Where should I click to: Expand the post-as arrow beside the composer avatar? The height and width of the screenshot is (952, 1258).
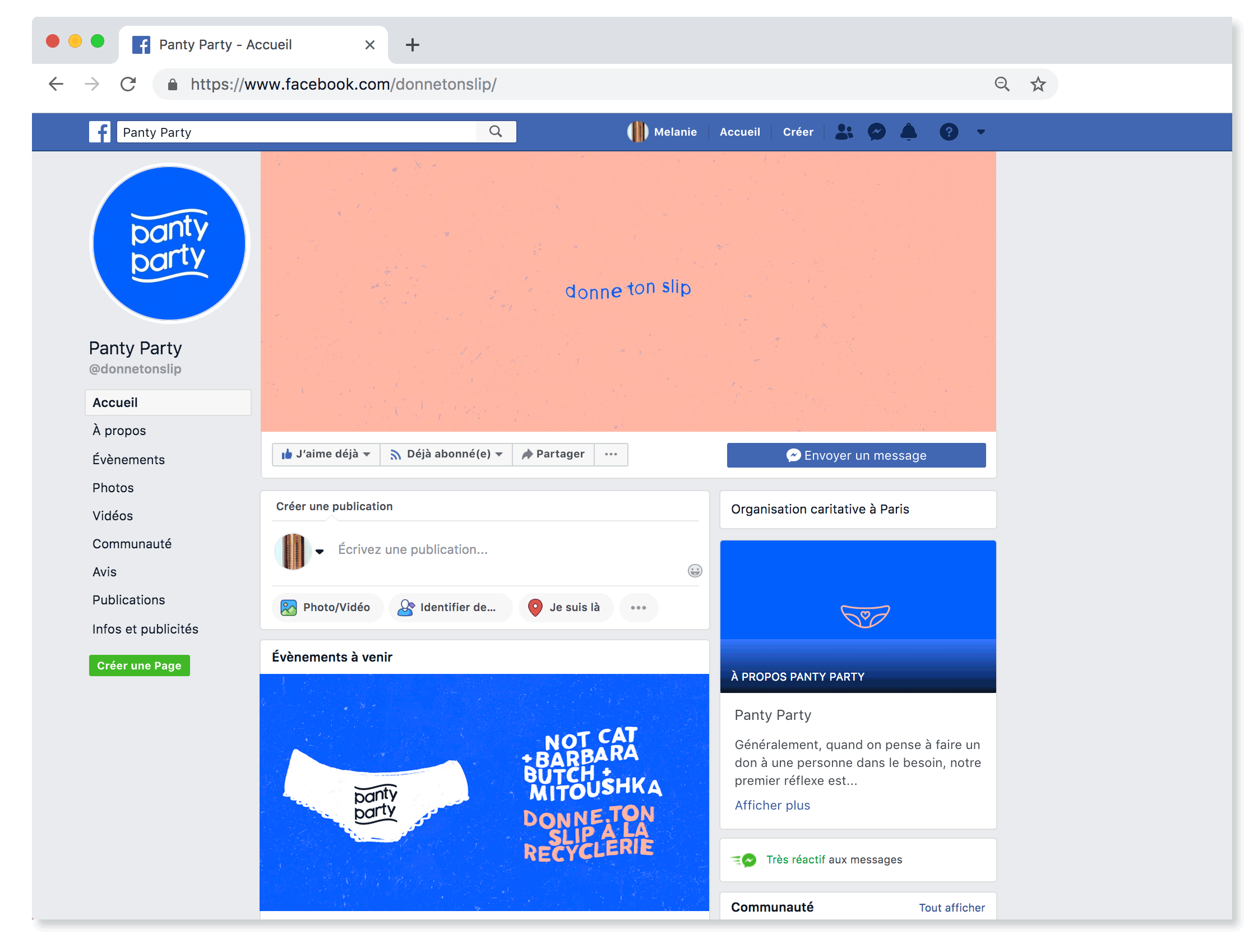[320, 551]
